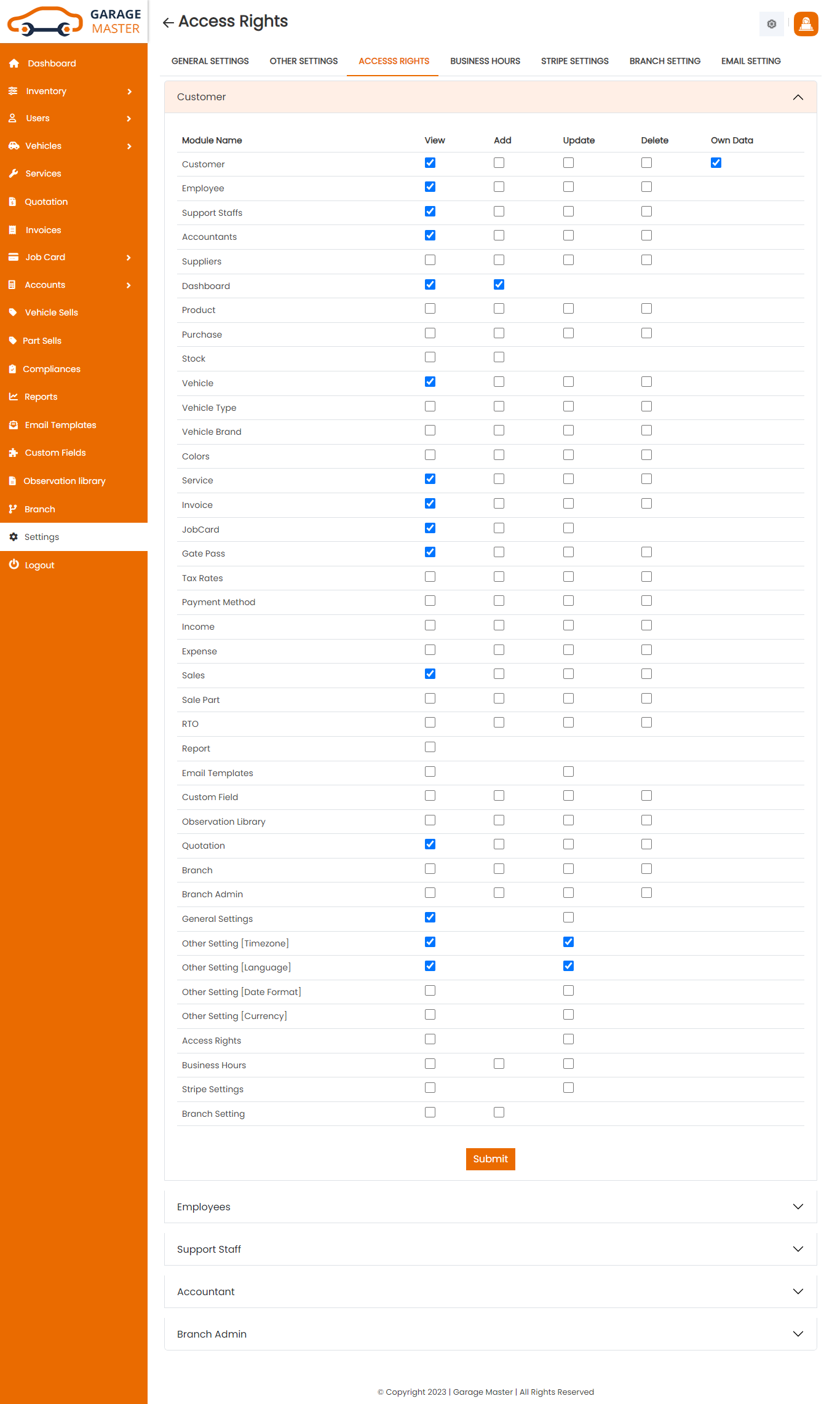Image resolution: width=840 pixels, height=1404 pixels.
Task: Collapse the Customer access rights section
Action: [798, 97]
